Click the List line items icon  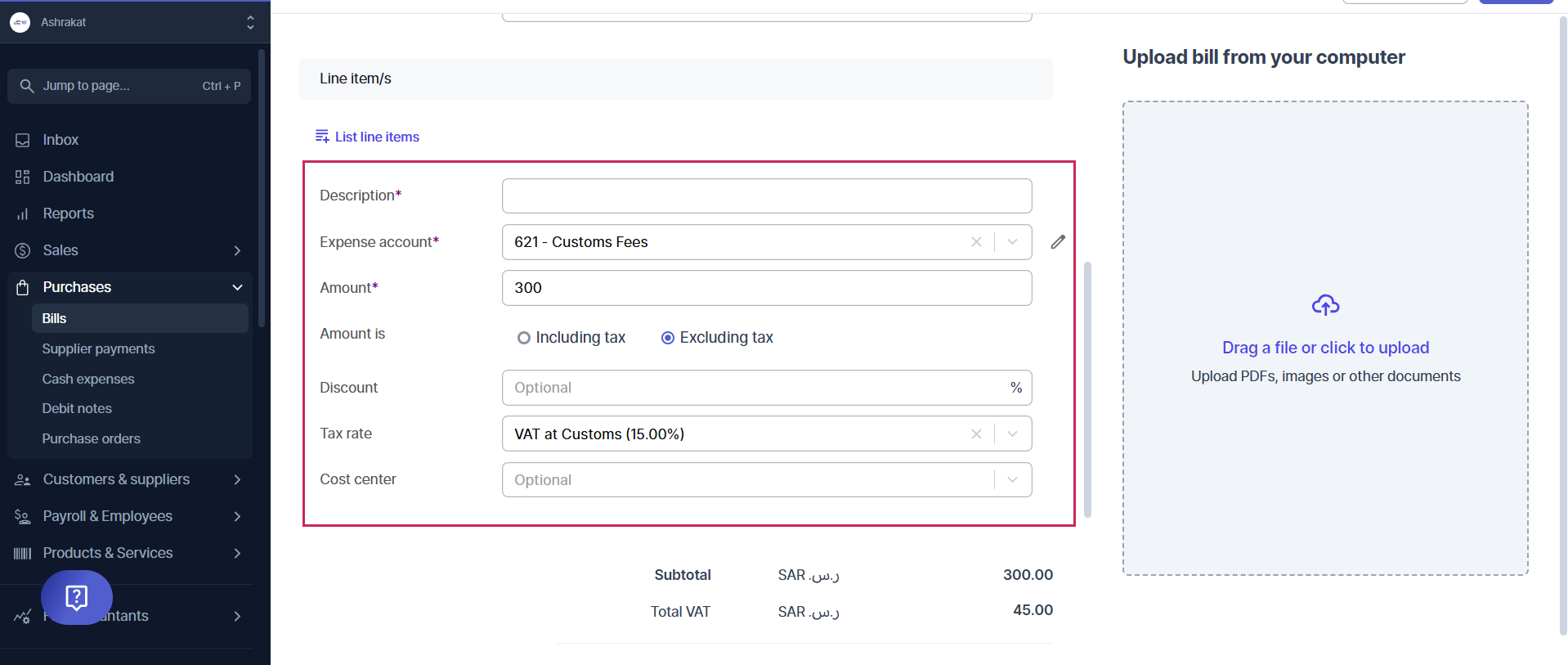[322, 137]
